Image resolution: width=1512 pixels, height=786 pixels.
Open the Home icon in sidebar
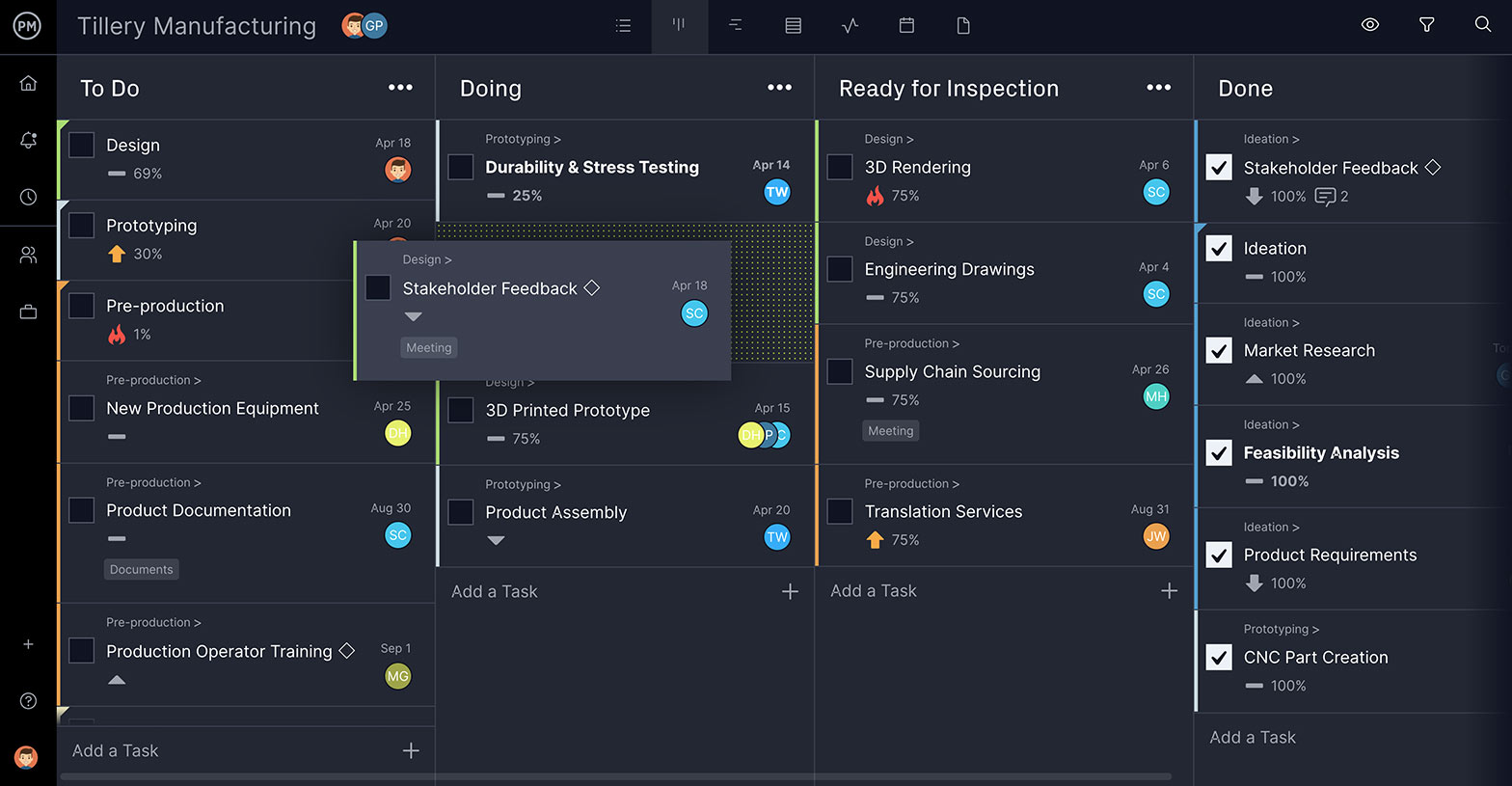[28, 83]
